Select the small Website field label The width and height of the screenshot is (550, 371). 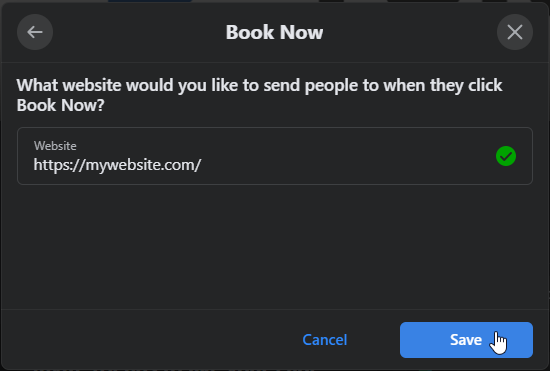(x=55, y=146)
